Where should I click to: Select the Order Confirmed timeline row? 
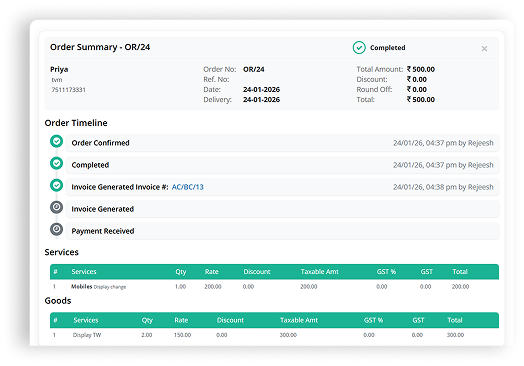[282, 143]
